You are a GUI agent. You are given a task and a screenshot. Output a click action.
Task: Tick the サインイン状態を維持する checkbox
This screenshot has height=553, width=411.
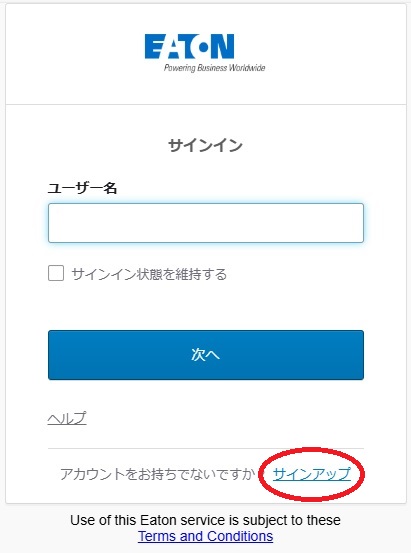coord(56,273)
